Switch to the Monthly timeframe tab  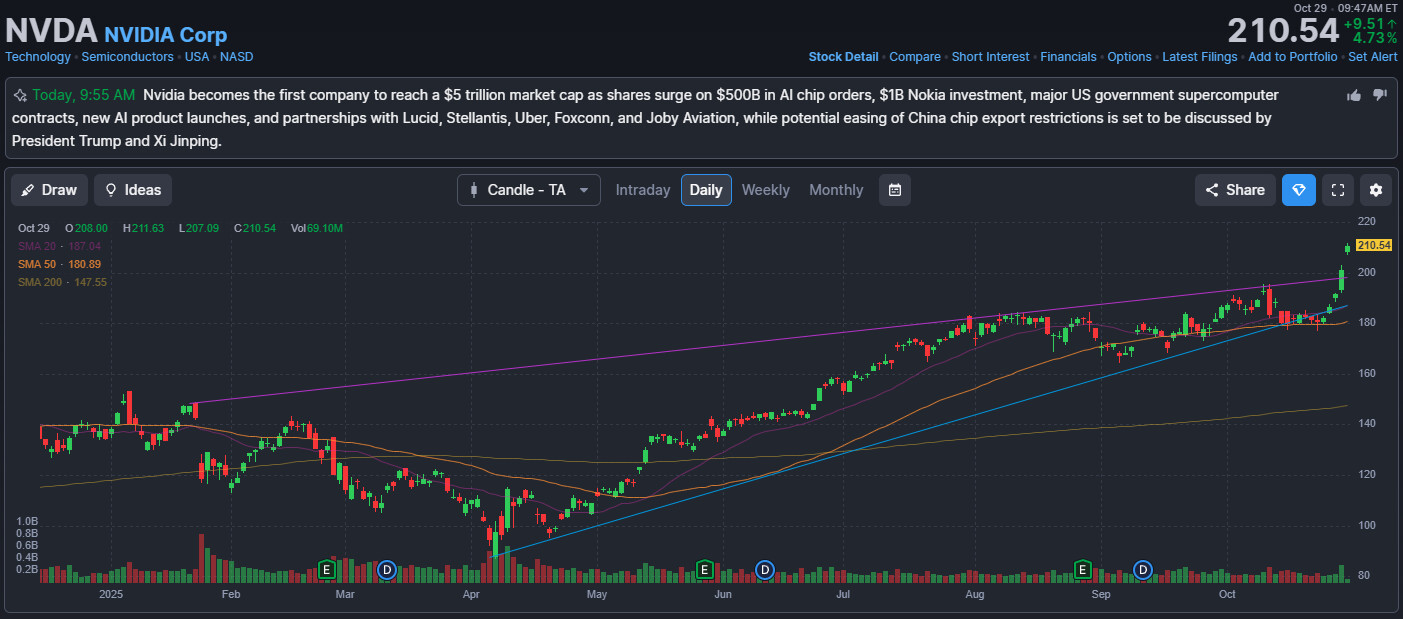(836, 190)
